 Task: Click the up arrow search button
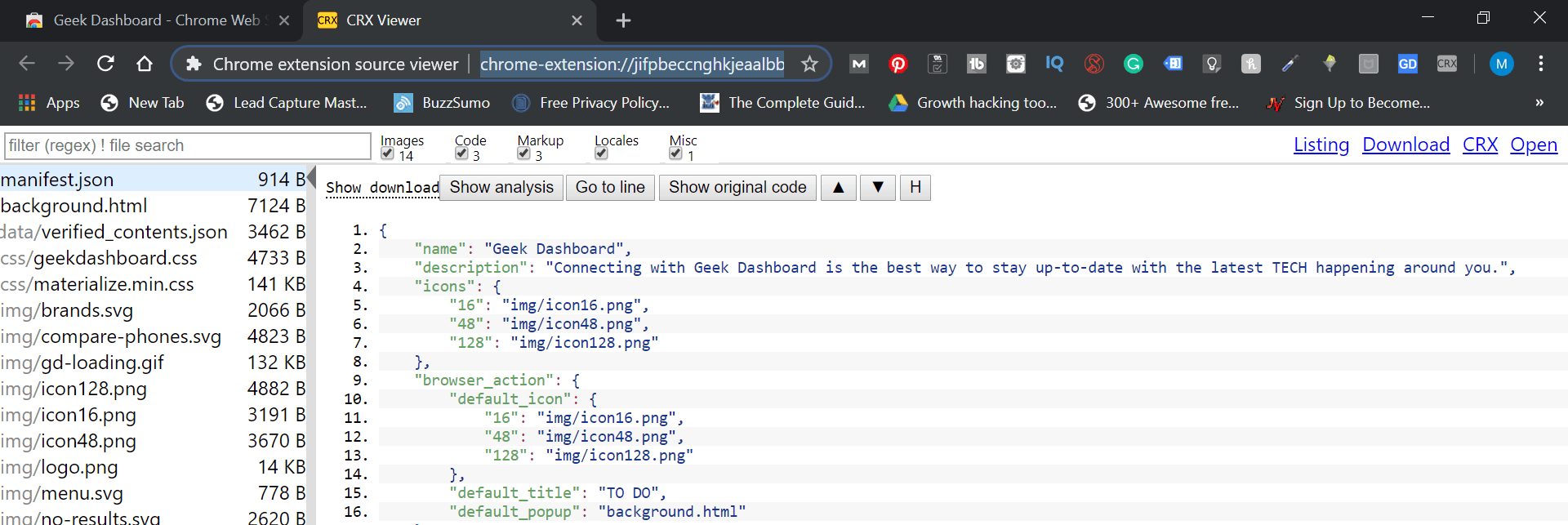pos(838,188)
